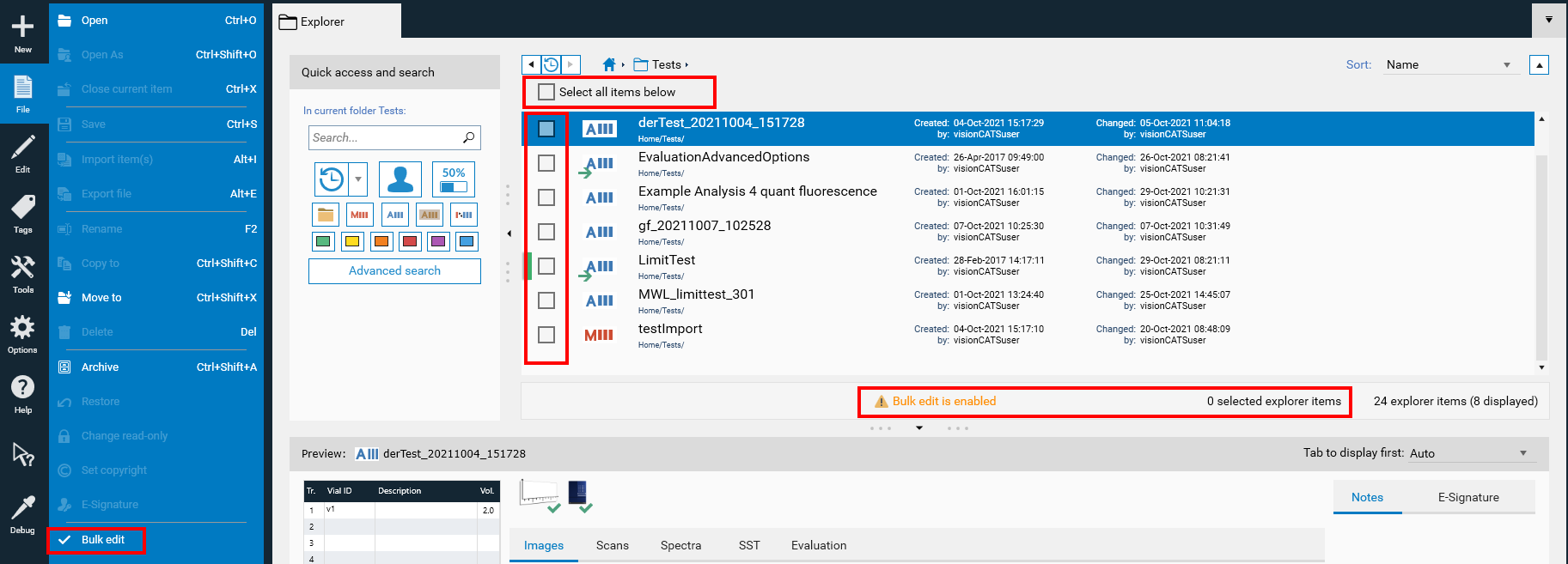Click the 50% progress filter icon
This screenshot has height=564, width=1568.
point(453,179)
